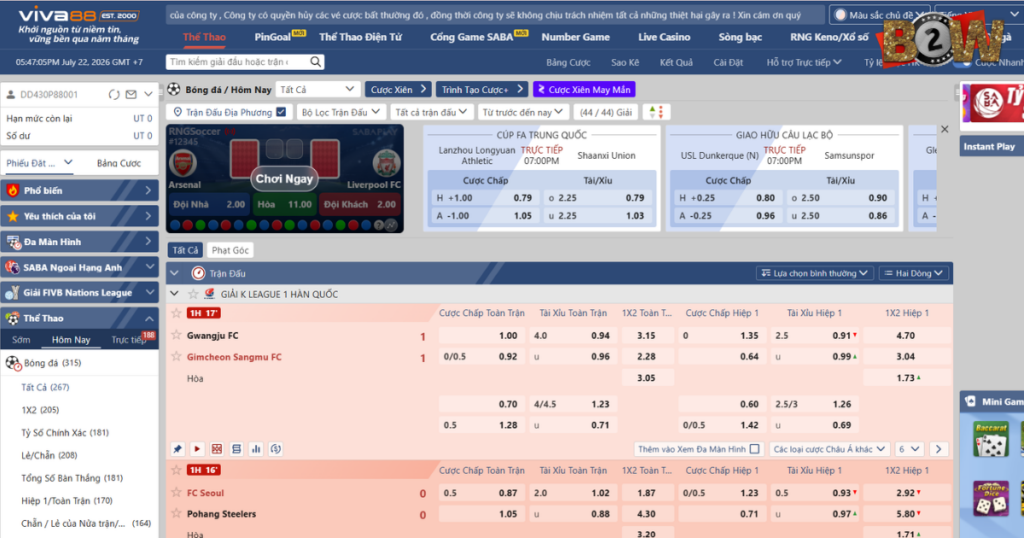Check Thêm vào Xem Đa Màn Hình box
This screenshot has height=538, width=1024.
755,449
